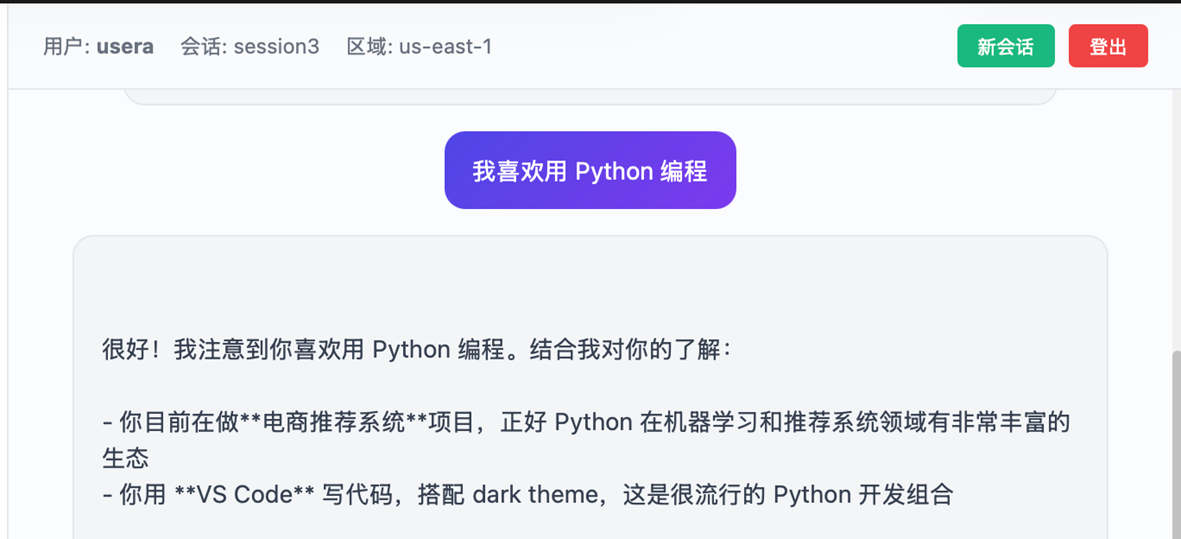Click the partially visible card above the bubble

coord(590,96)
